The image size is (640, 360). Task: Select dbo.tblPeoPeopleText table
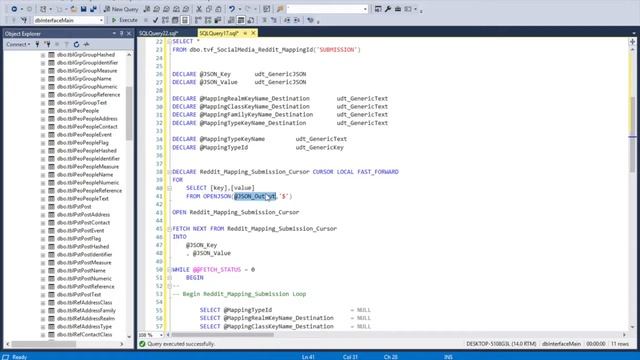(82, 199)
